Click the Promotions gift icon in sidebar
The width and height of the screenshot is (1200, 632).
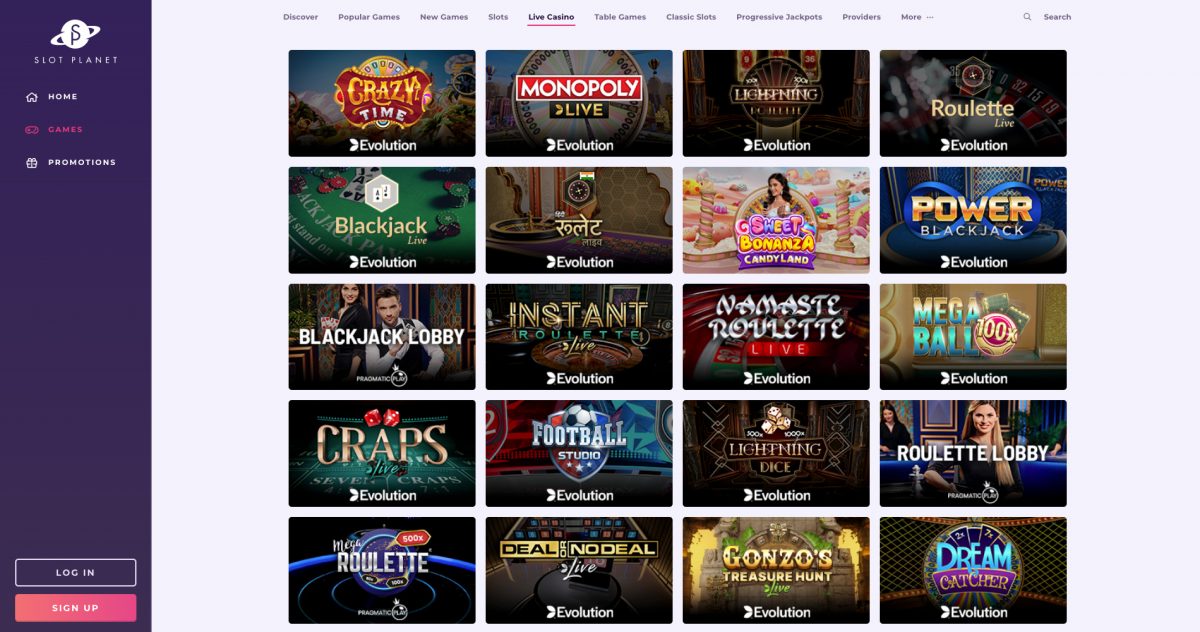[x=32, y=162]
